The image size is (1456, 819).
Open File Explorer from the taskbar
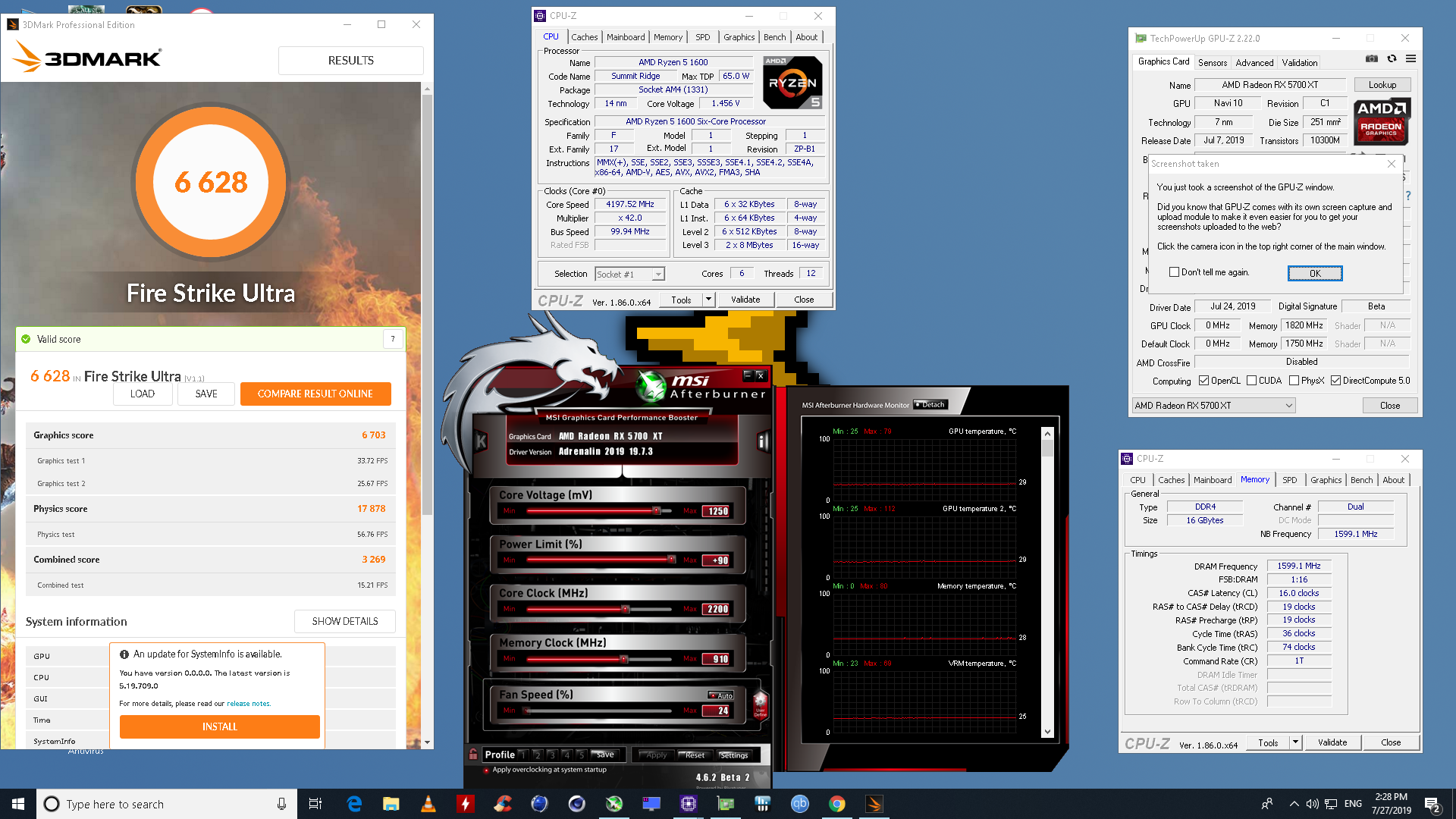[391, 804]
